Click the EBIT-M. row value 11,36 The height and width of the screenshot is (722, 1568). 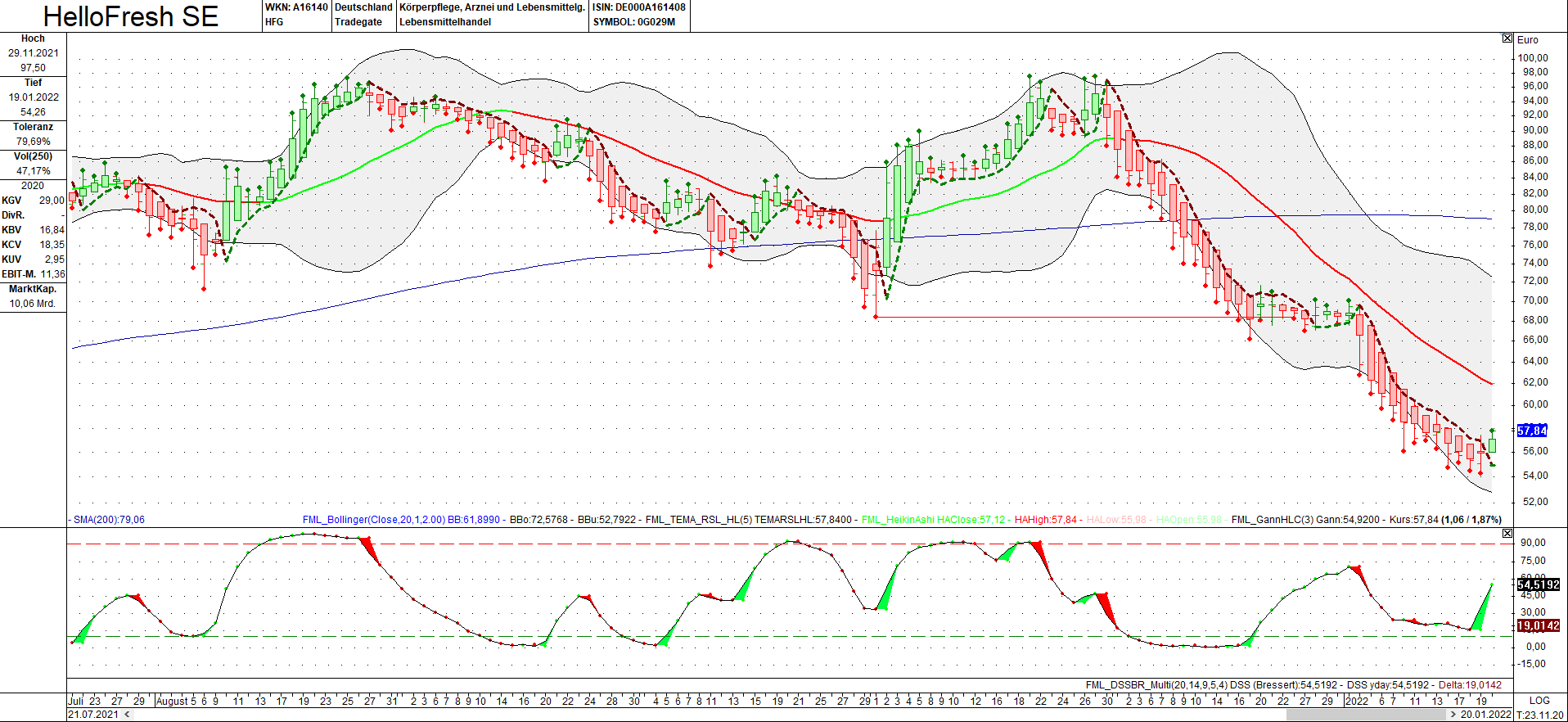pos(52,274)
